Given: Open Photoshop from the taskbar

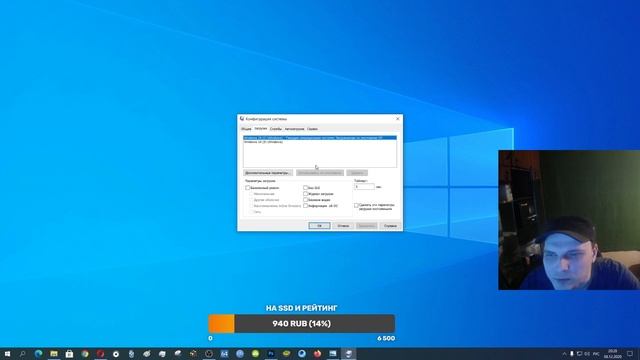Looking at the screenshot, I should [x=271, y=354].
